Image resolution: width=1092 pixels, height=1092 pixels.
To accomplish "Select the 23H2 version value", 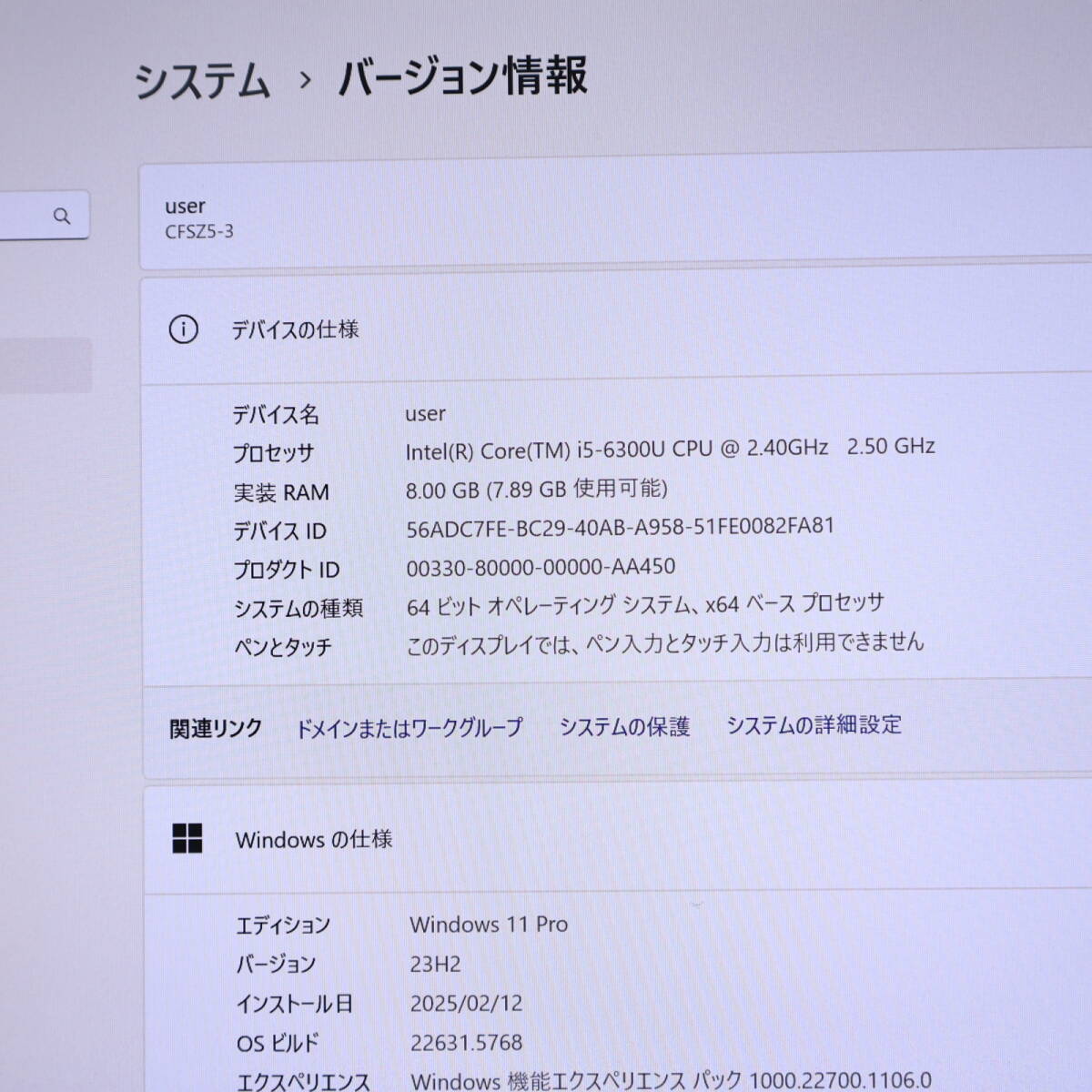I will [x=435, y=965].
